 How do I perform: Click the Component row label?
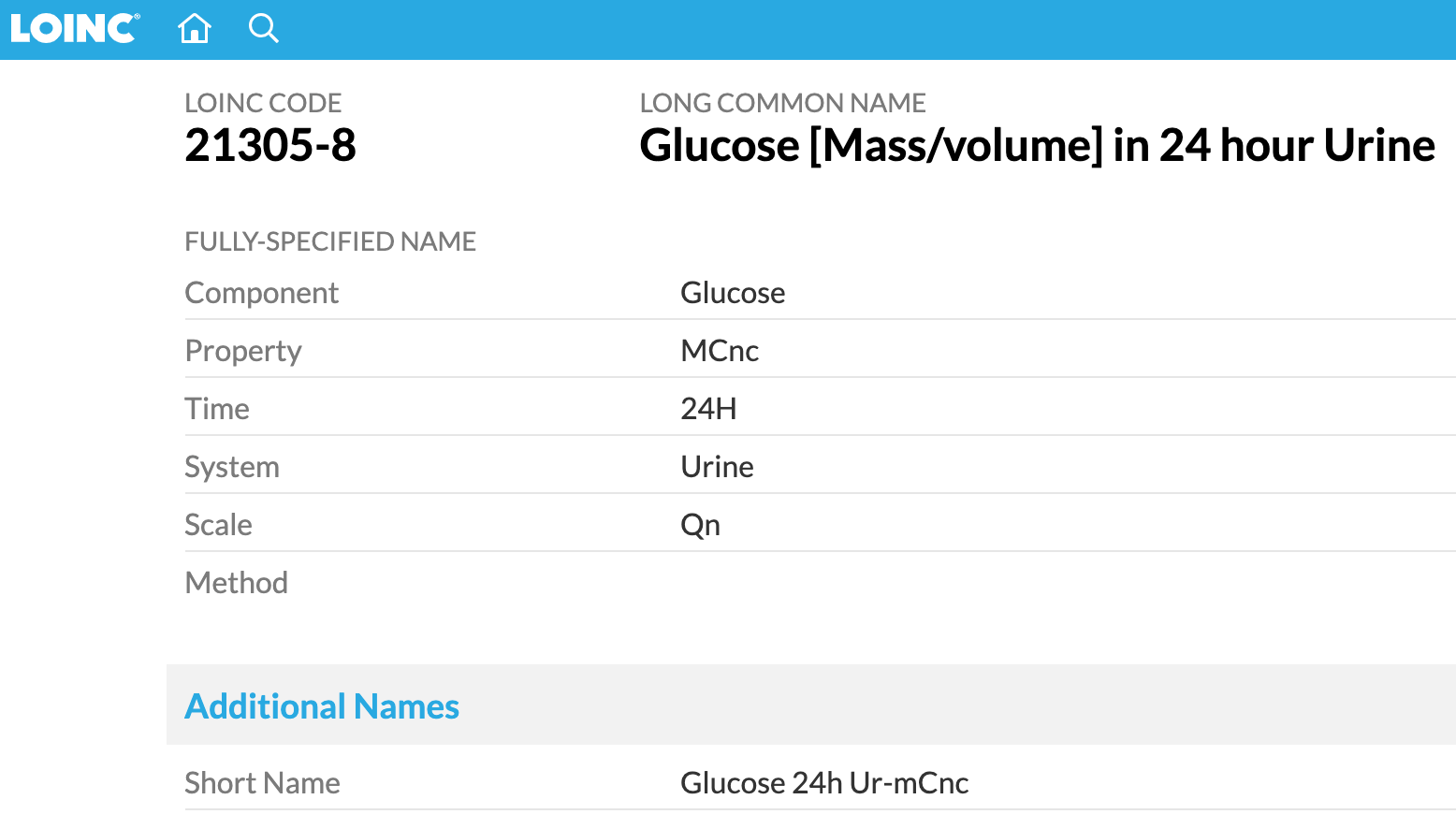261,293
